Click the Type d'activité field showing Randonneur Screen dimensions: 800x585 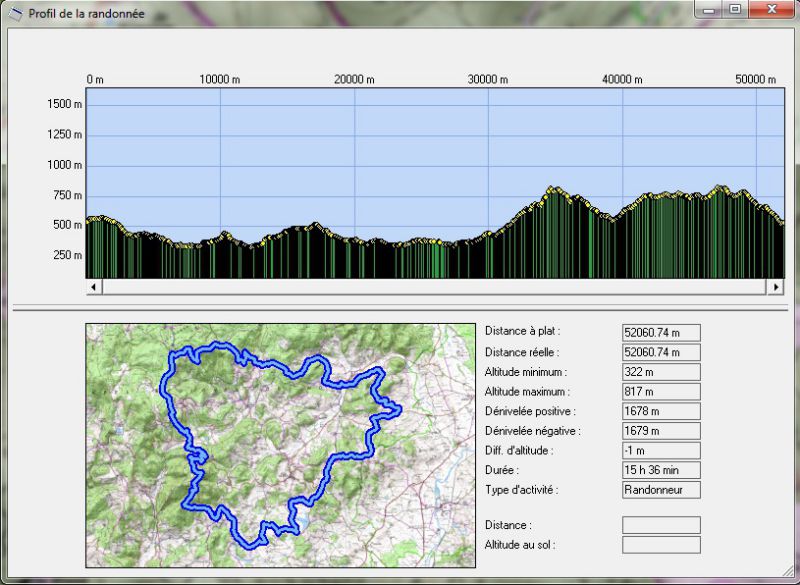click(661, 490)
